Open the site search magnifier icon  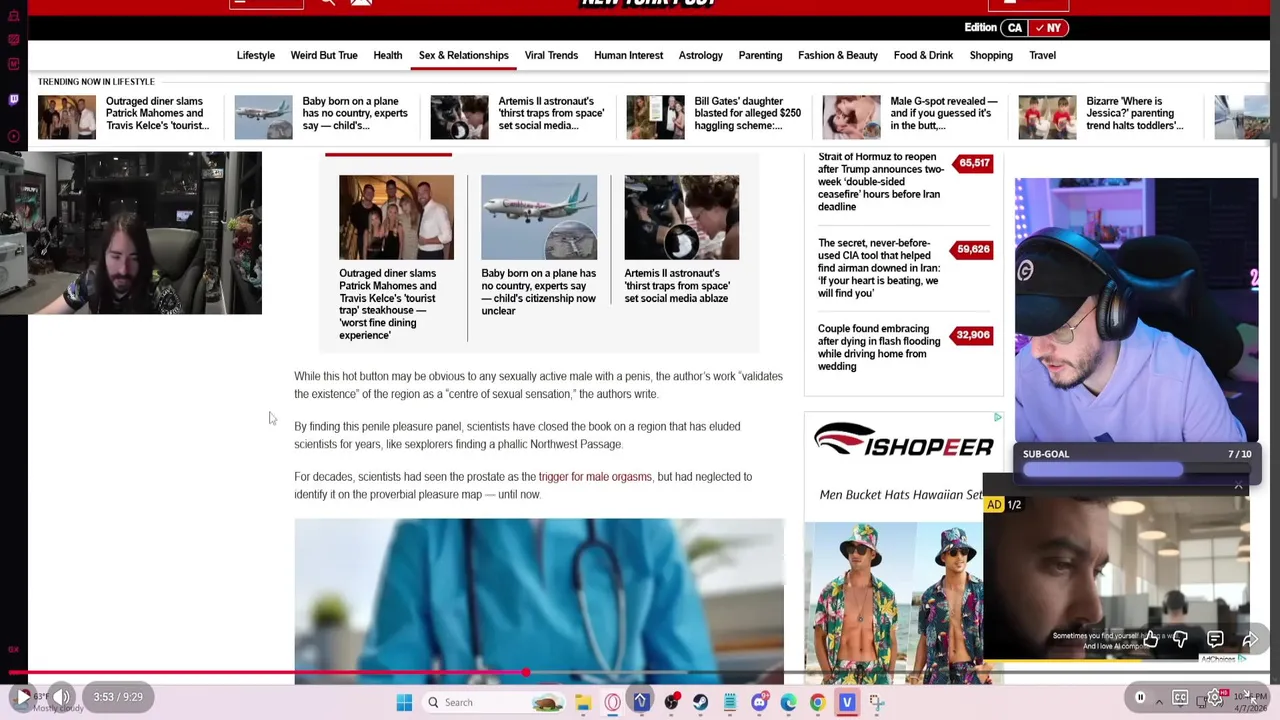click(327, 3)
